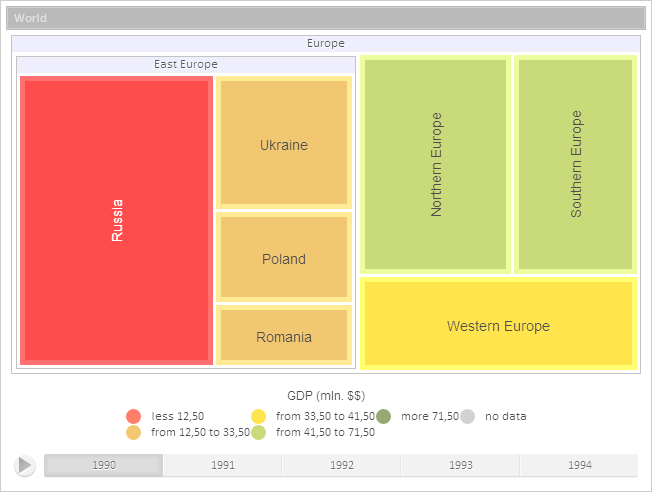652x492 pixels.
Task: Click the Ukraine treemap block
Action: point(283,145)
